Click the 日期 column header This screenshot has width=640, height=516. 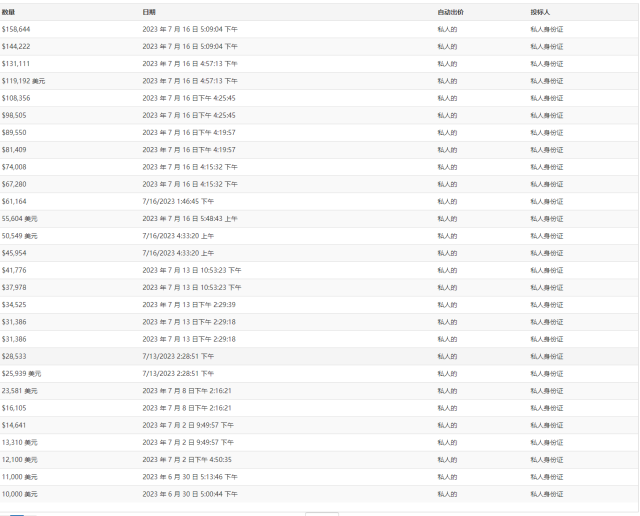tap(149, 12)
